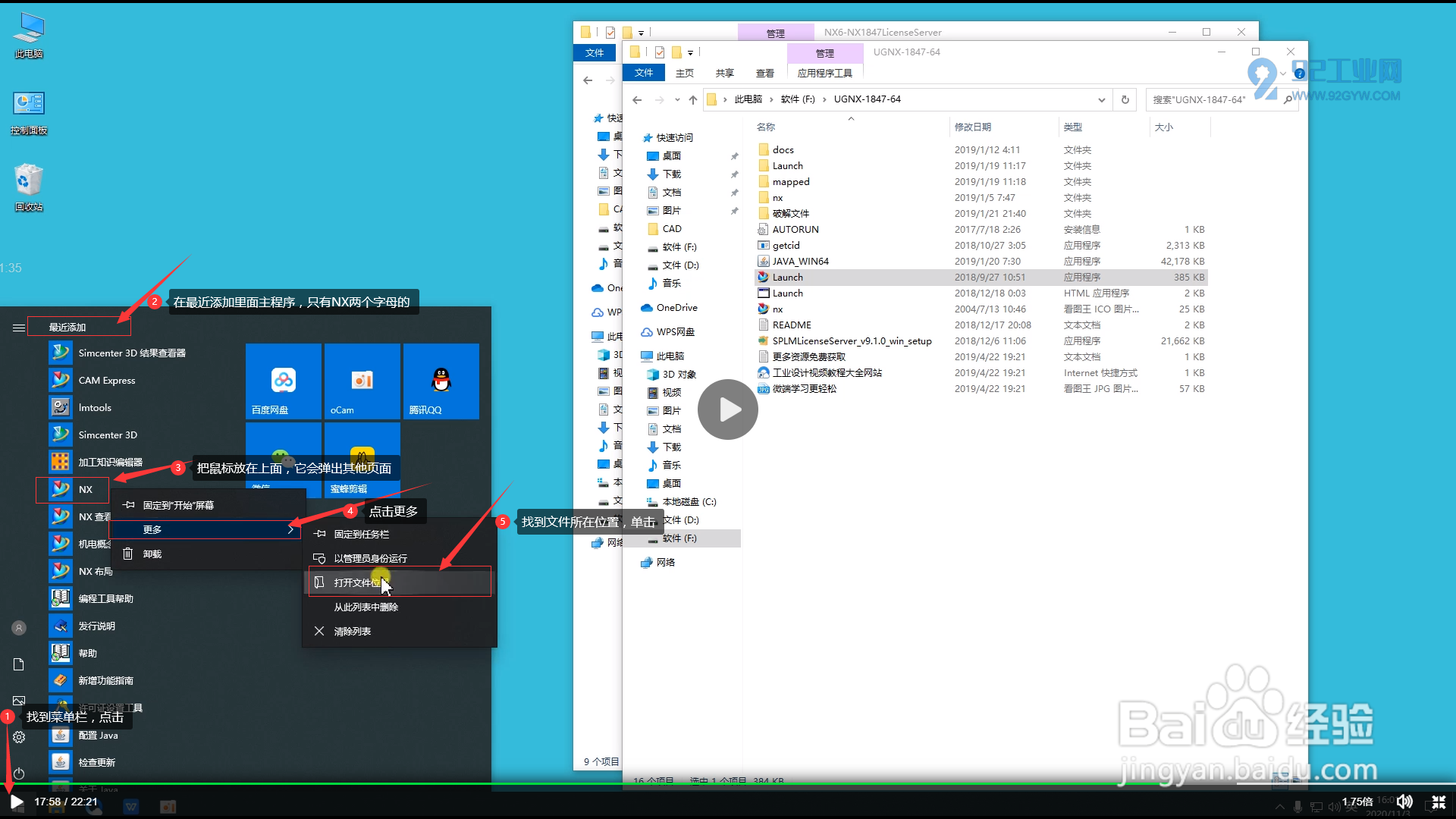Open 发行说明 entry
Image resolution: width=1456 pixels, height=819 pixels.
click(96, 626)
